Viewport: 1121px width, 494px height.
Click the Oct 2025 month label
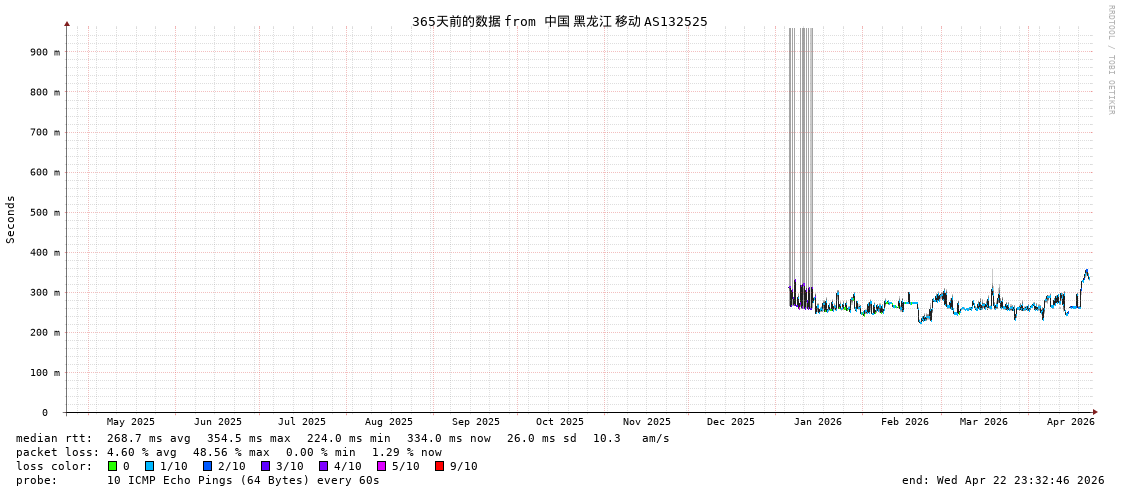pos(559,422)
